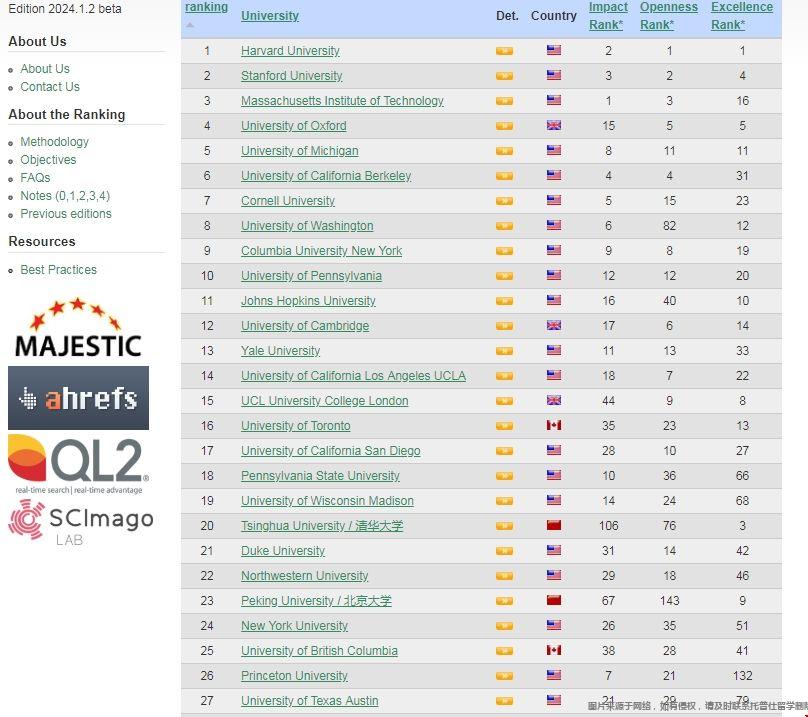808x717 pixels.
Task: Click the Canada flag beside University of Toronto
Action: point(554,426)
